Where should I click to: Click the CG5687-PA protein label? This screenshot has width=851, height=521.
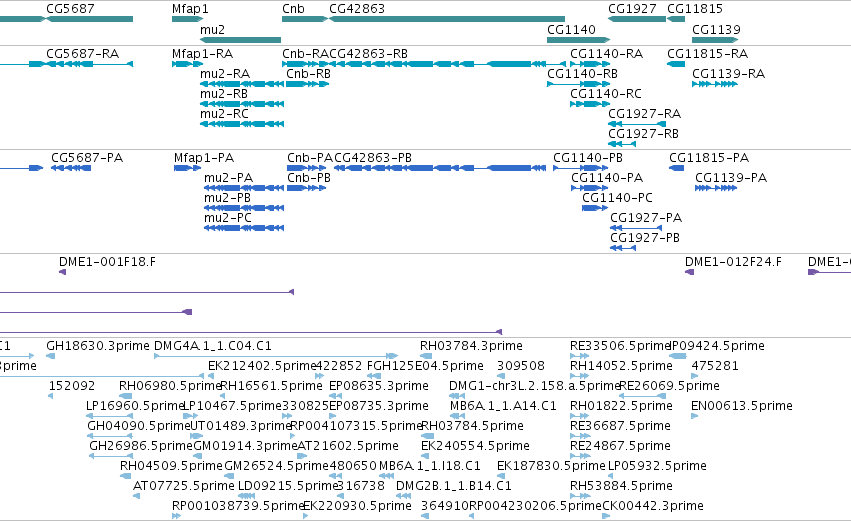87,158
